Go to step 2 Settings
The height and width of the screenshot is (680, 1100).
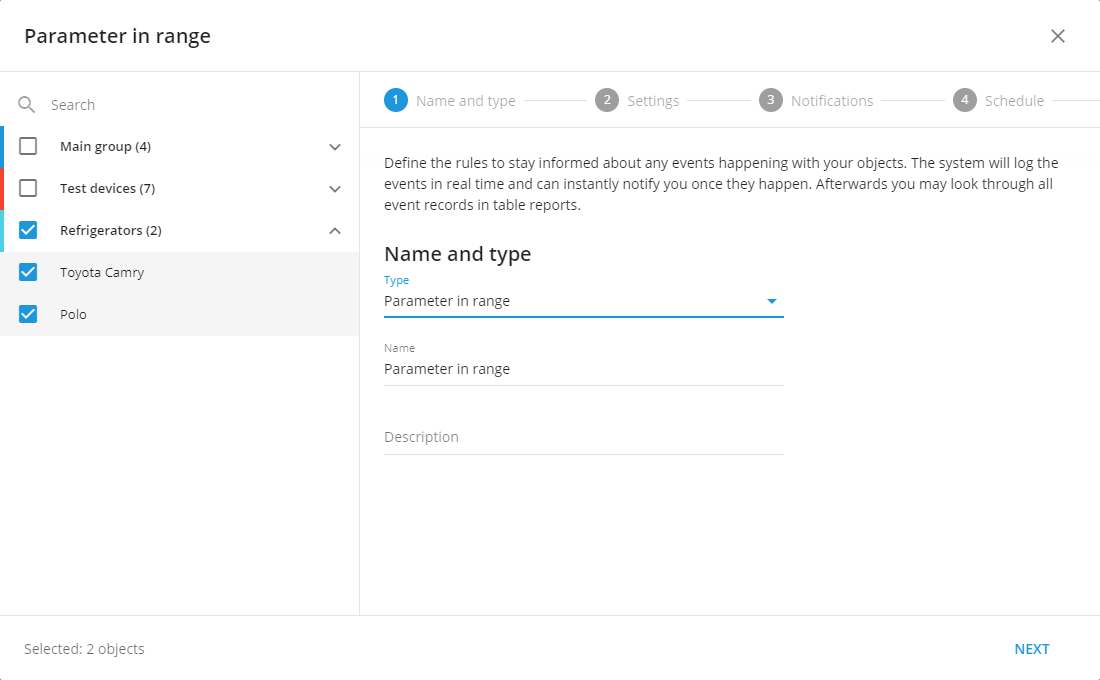[637, 100]
